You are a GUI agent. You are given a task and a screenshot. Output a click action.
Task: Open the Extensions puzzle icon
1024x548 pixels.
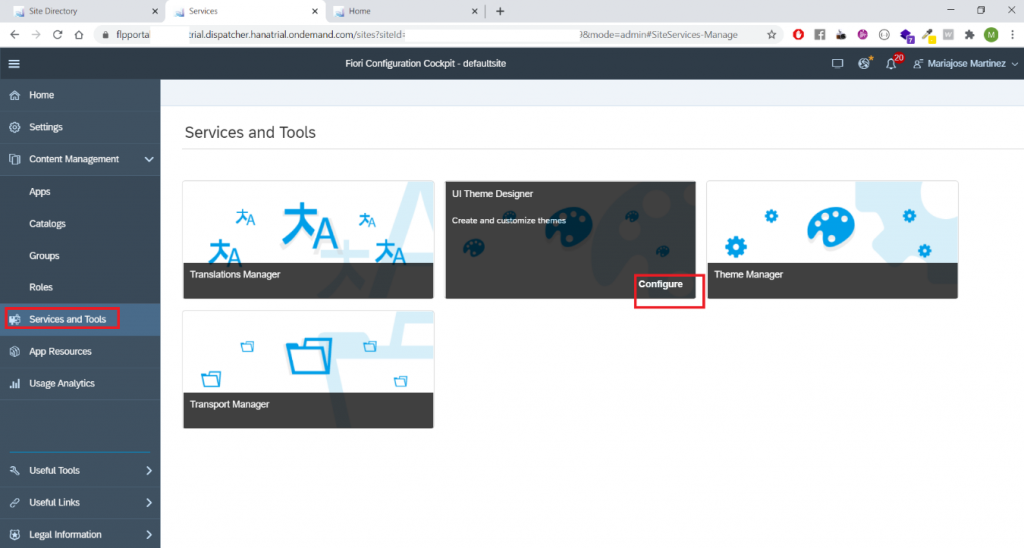click(970, 35)
